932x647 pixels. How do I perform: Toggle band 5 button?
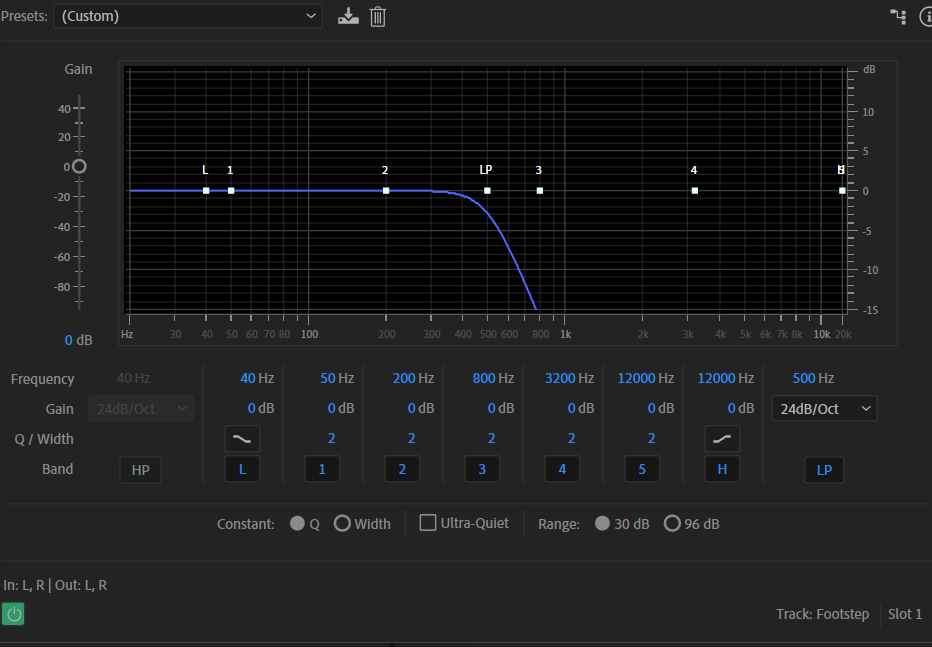[642, 470]
